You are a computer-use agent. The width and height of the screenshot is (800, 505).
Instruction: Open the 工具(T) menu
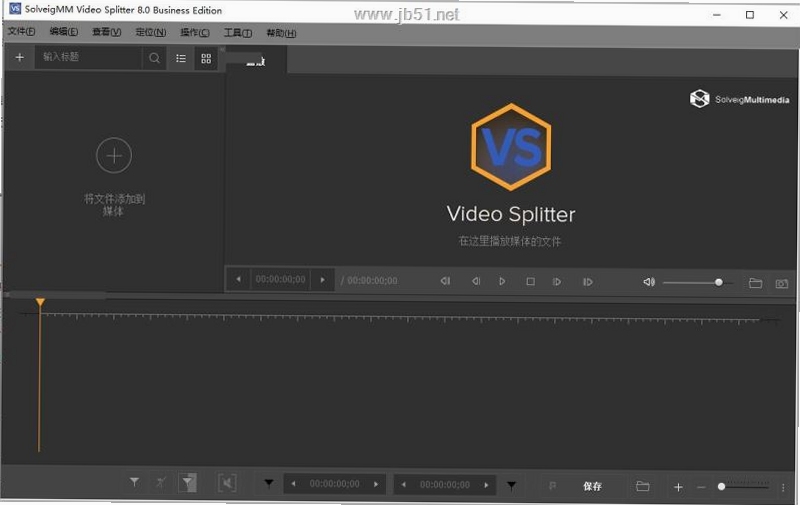[x=238, y=32]
